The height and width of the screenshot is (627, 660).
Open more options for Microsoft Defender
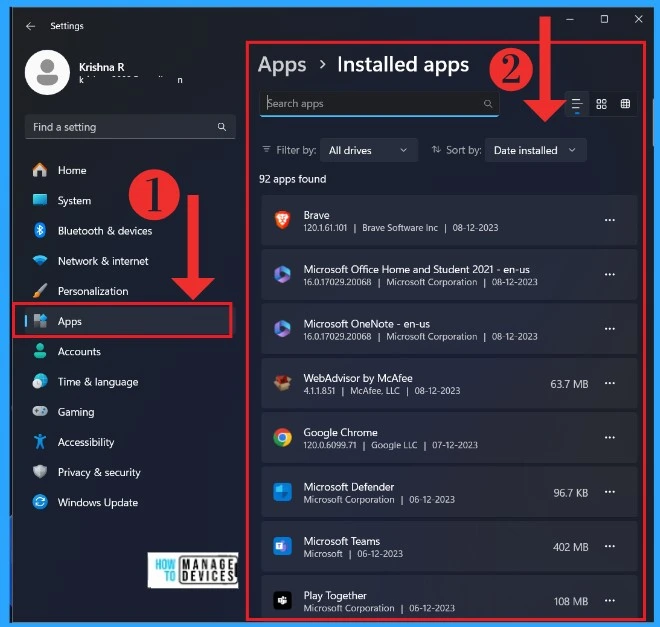(609, 492)
